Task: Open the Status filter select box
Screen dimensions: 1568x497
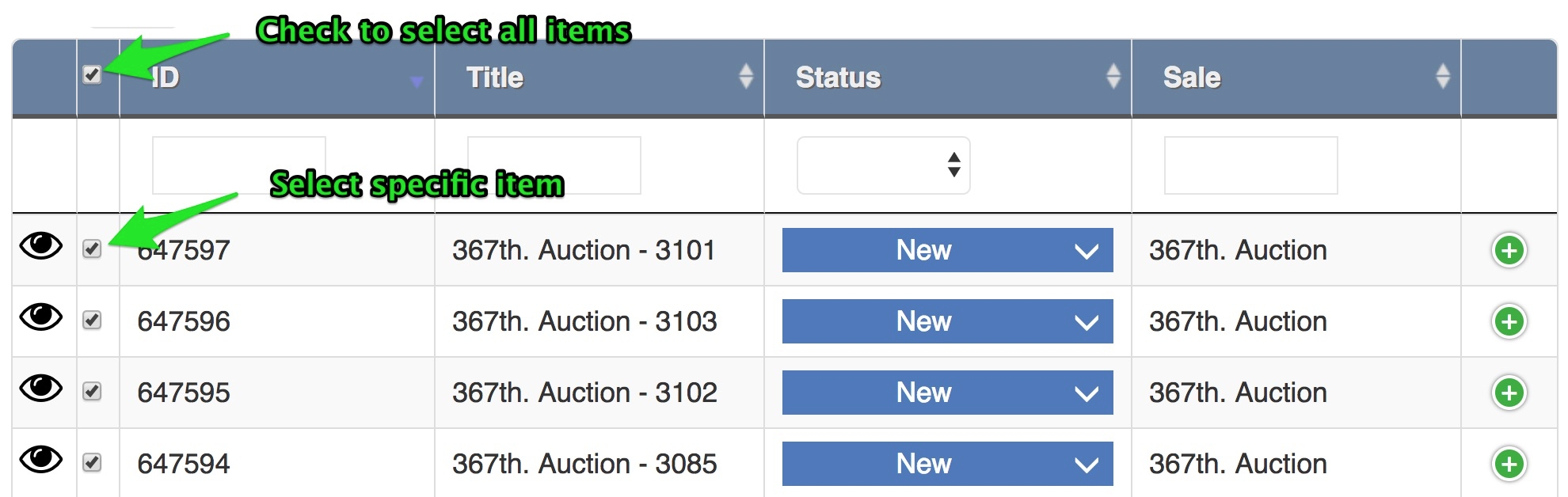Action: pos(883,165)
